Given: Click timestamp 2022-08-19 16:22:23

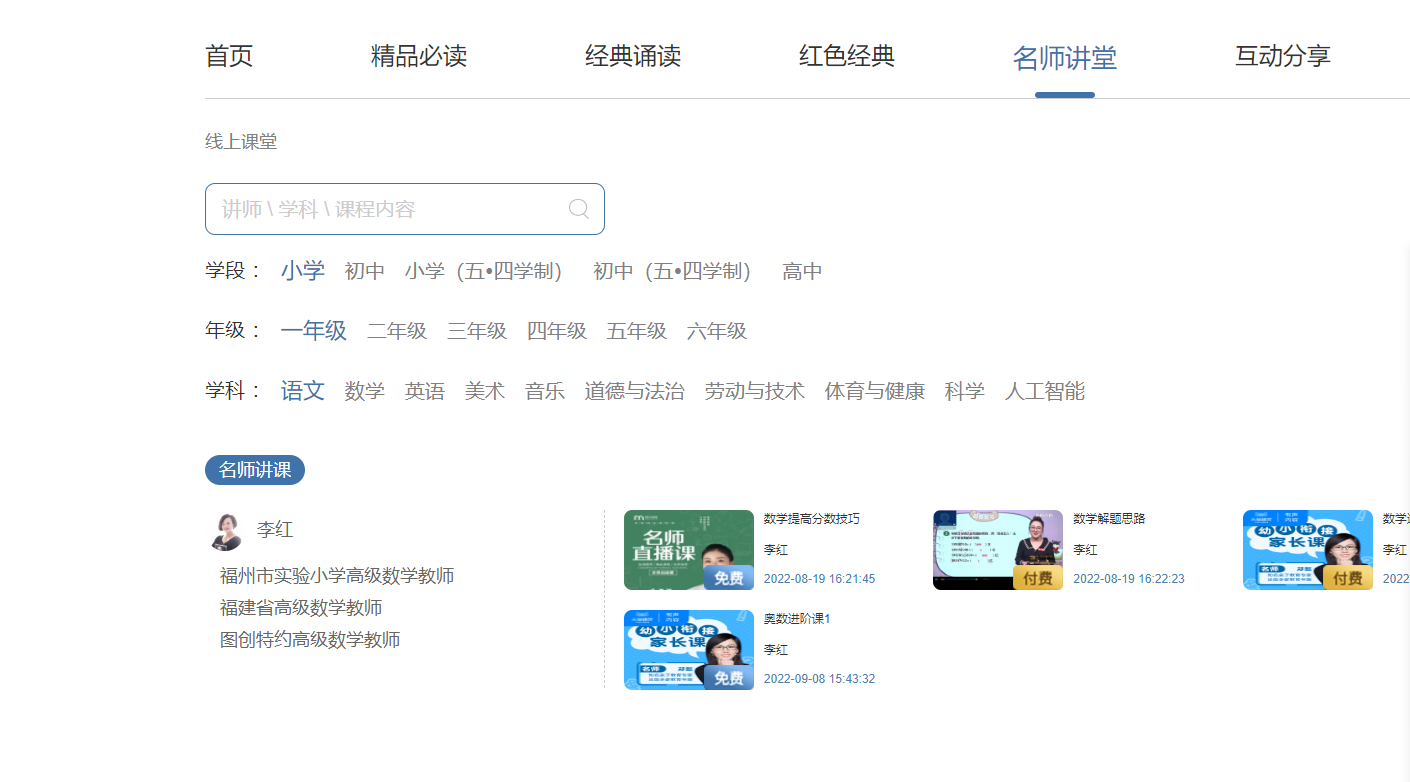Looking at the screenshot, I should (1129, 579).
